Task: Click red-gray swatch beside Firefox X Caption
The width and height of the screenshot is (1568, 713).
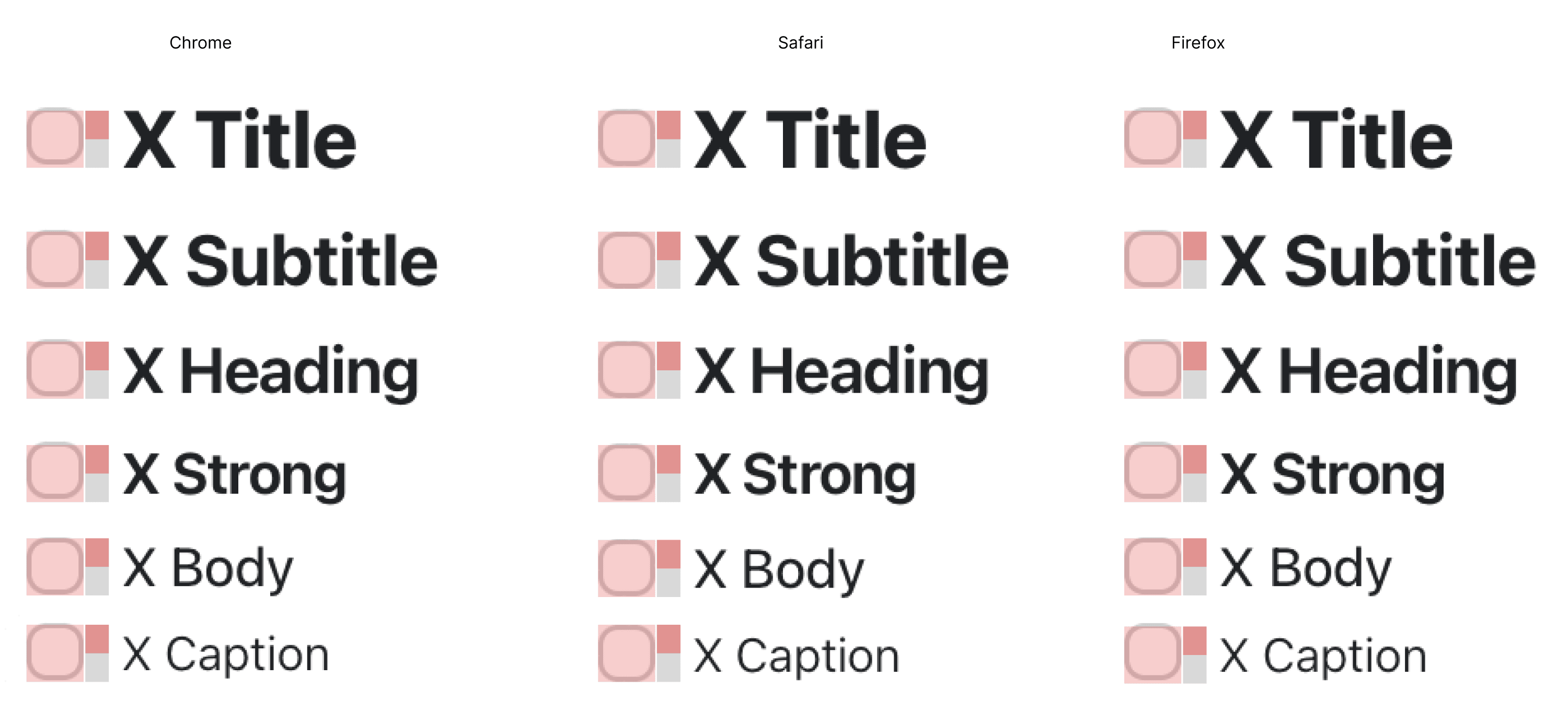Action: tap(1194, 654)
